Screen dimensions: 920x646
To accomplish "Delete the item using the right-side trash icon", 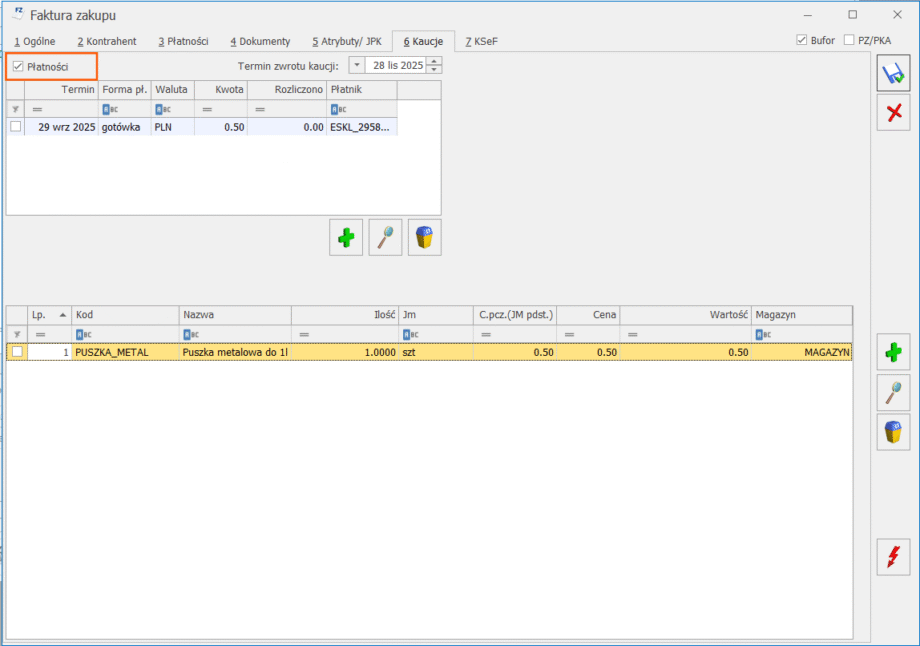I will pos(893,432).
